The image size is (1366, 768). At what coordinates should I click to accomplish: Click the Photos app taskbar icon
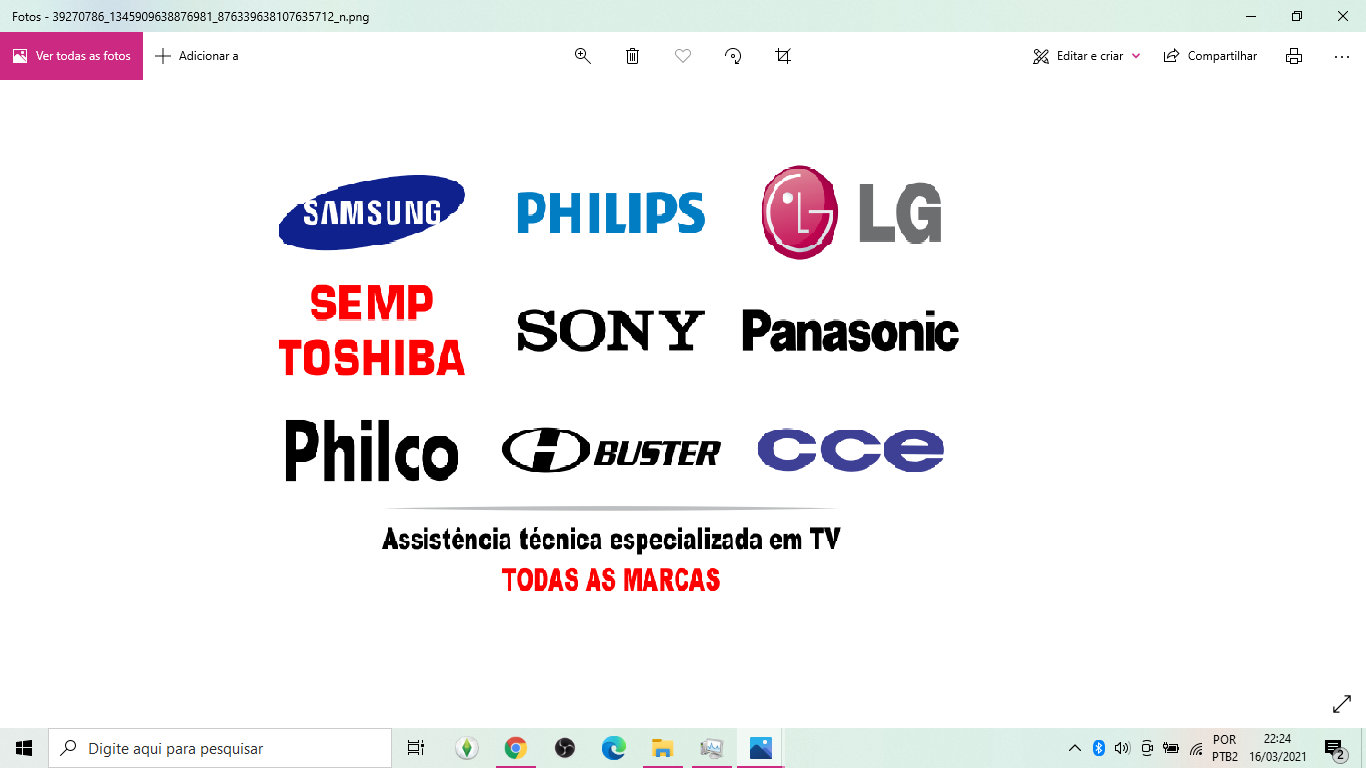760,748
